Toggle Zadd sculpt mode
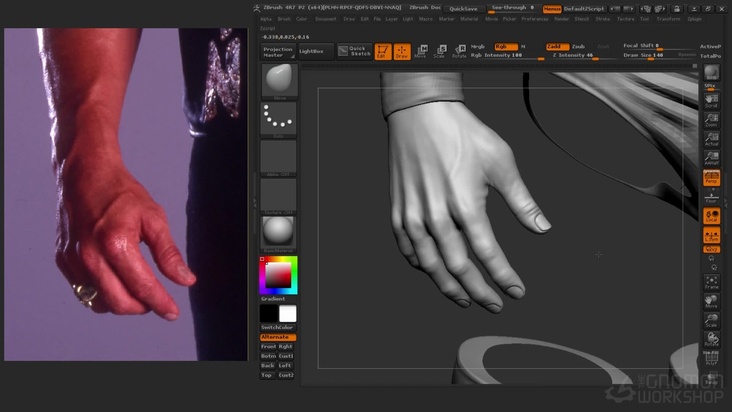The width and height of the screenshot is (732, 412). pyautogui.click(x=557, y=47)
